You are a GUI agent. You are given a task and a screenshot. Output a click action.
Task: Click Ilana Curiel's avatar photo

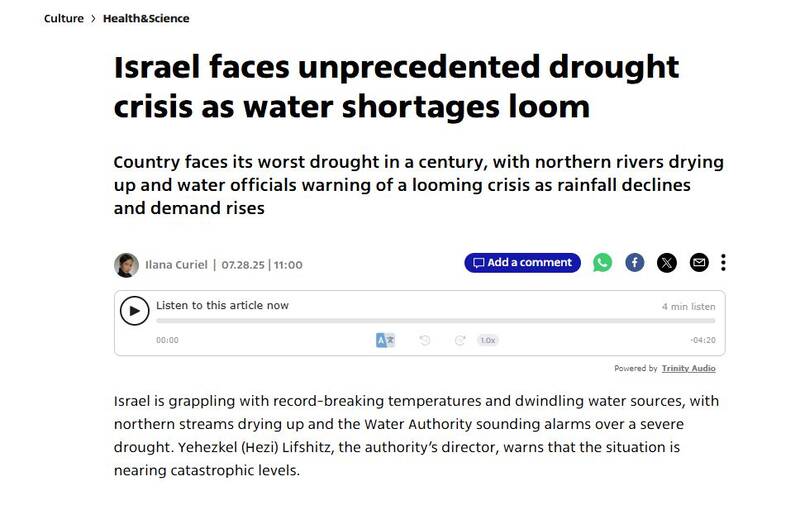pyautogui.click(x=126, y=265)
